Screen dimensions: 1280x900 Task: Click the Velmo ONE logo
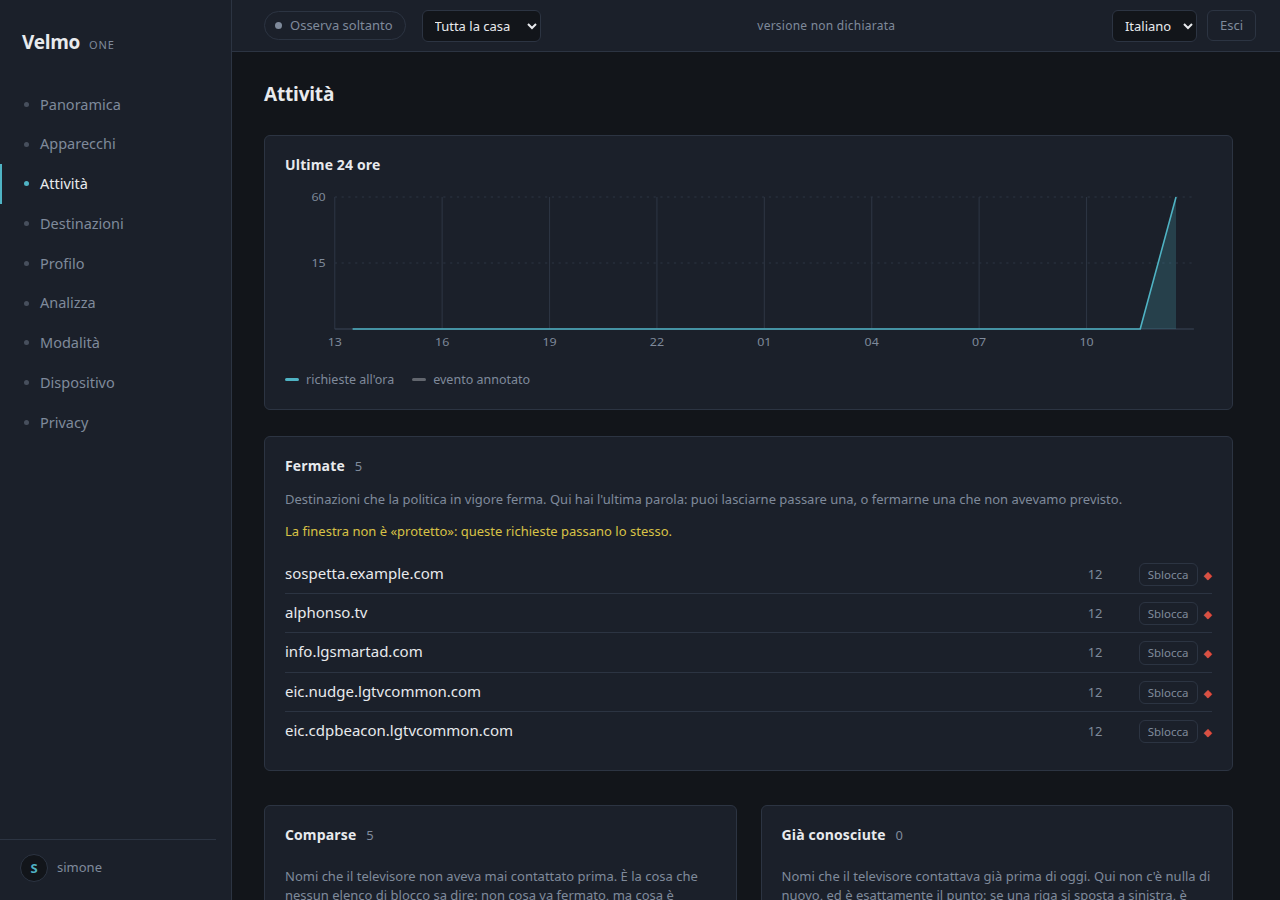point(68,43)
